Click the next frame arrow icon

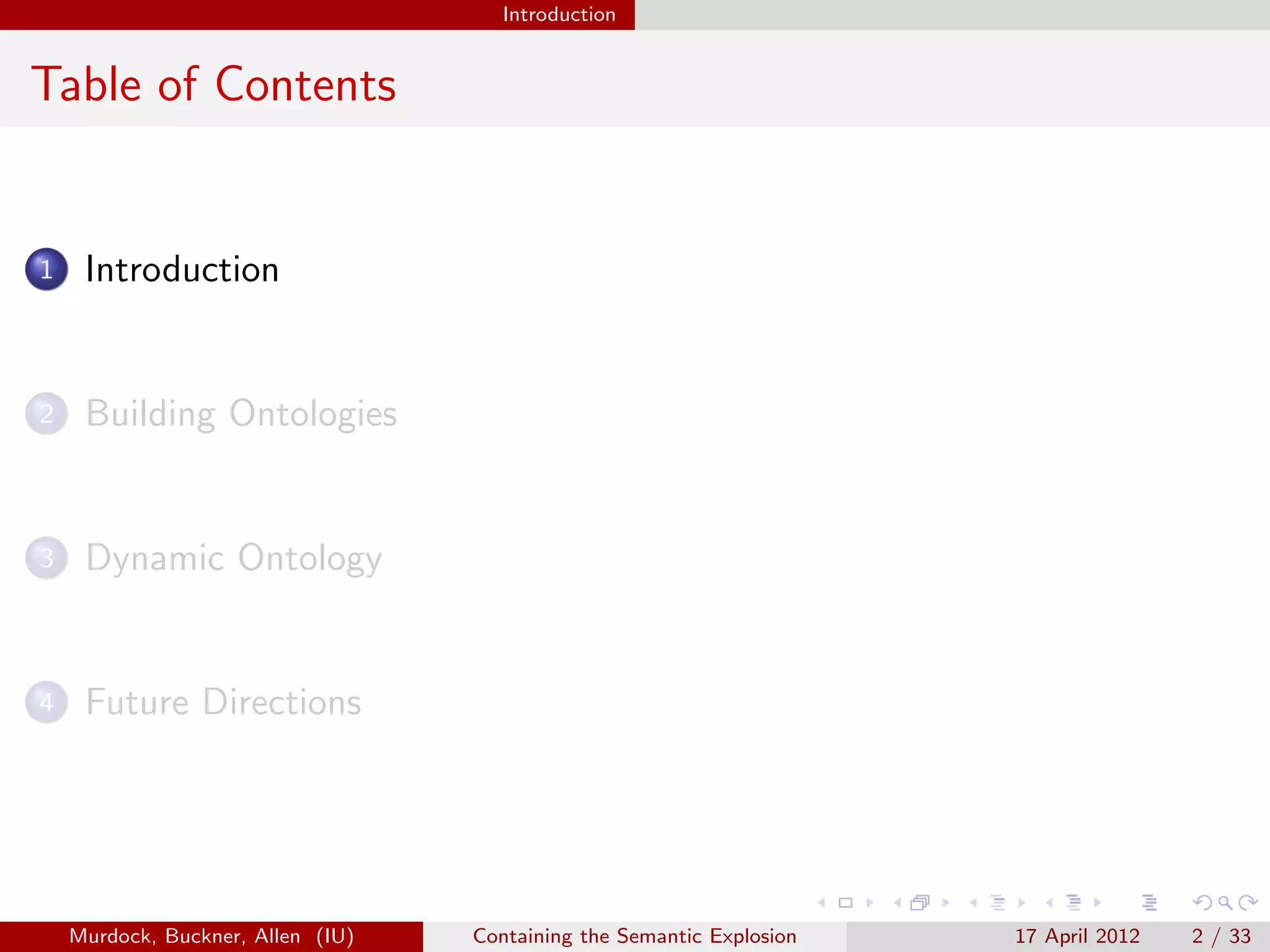coord(945,903)
